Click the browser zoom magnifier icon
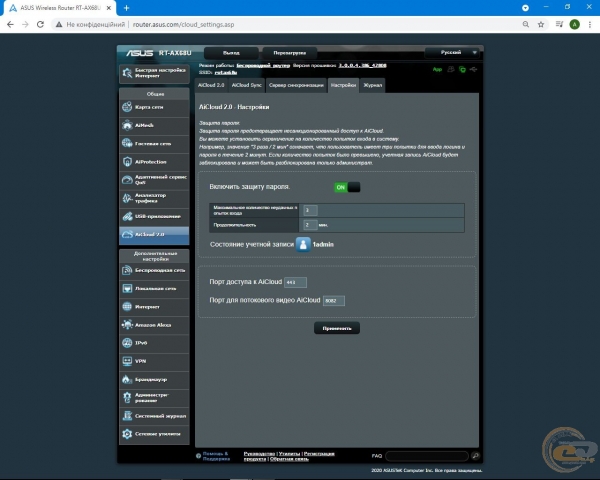 (x=526, y=24)
